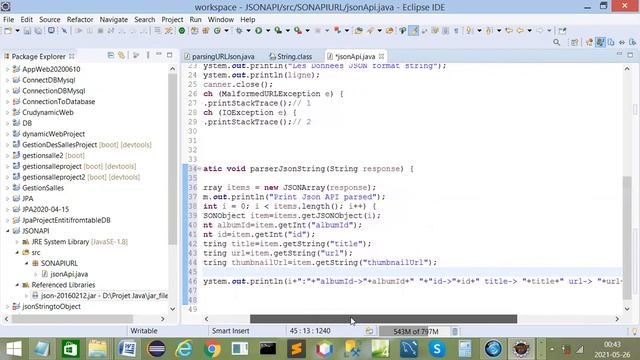Click the Run Last Tool external tools icon
Image resolution: width=640 pixels, height=360 pixels.
point(298,31)
